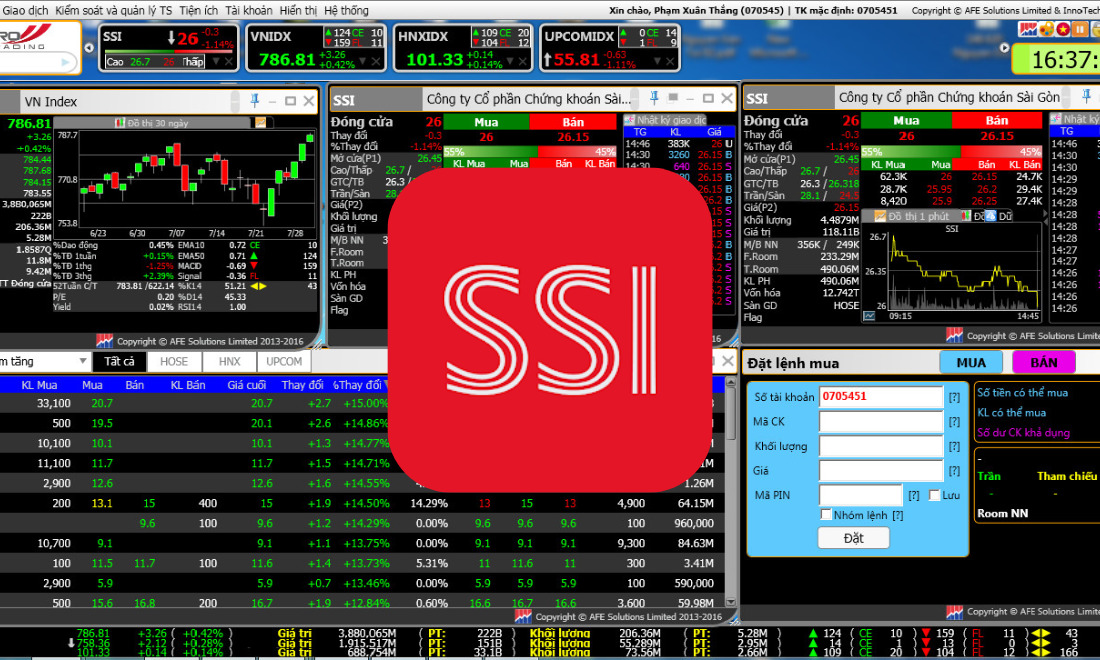This screenshot has height=660, width=1100.
Task: Open the Hệ thống menu
Action: tap(346, 11)
